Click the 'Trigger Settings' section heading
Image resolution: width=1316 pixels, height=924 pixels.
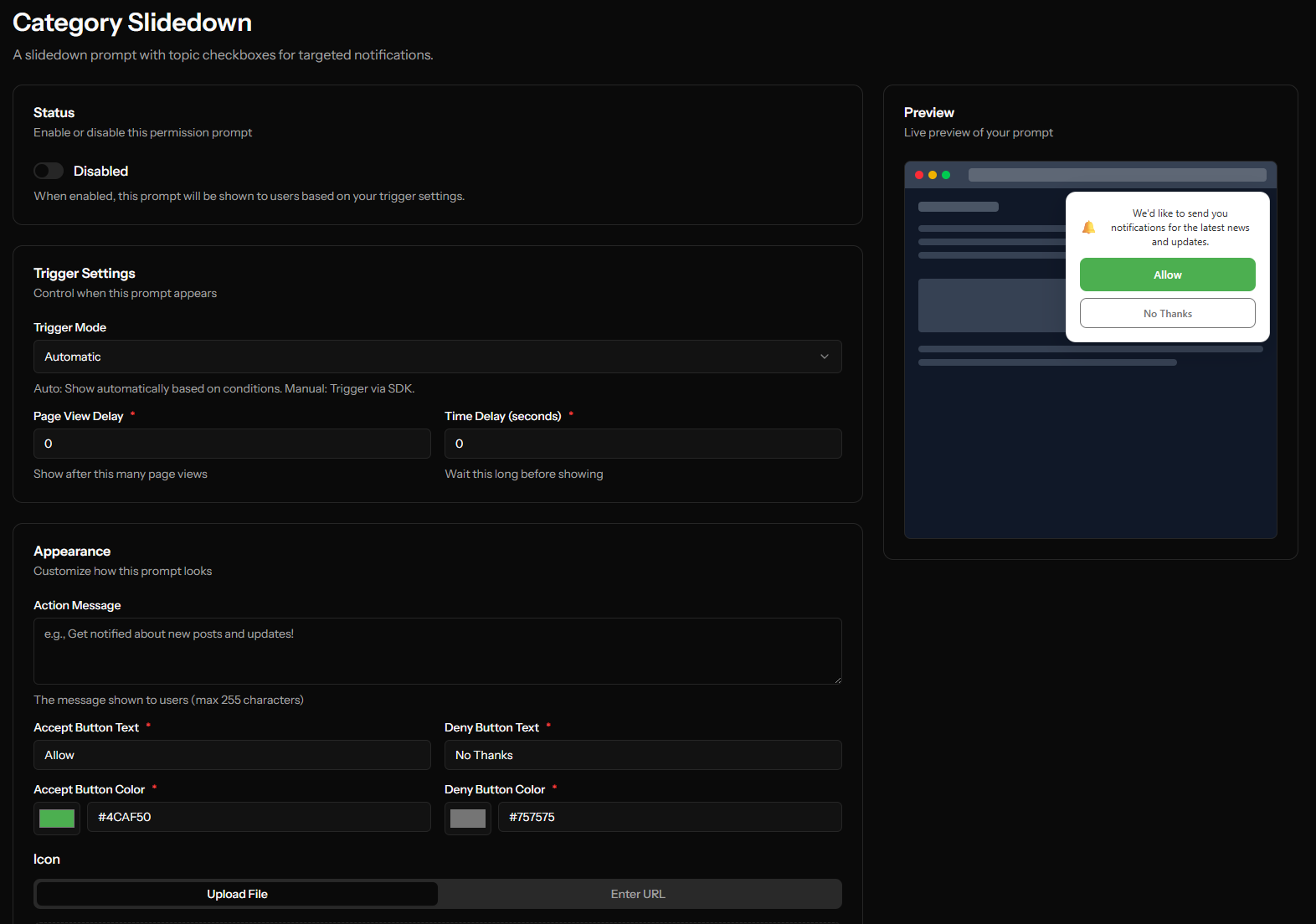[x=85, y=273]
